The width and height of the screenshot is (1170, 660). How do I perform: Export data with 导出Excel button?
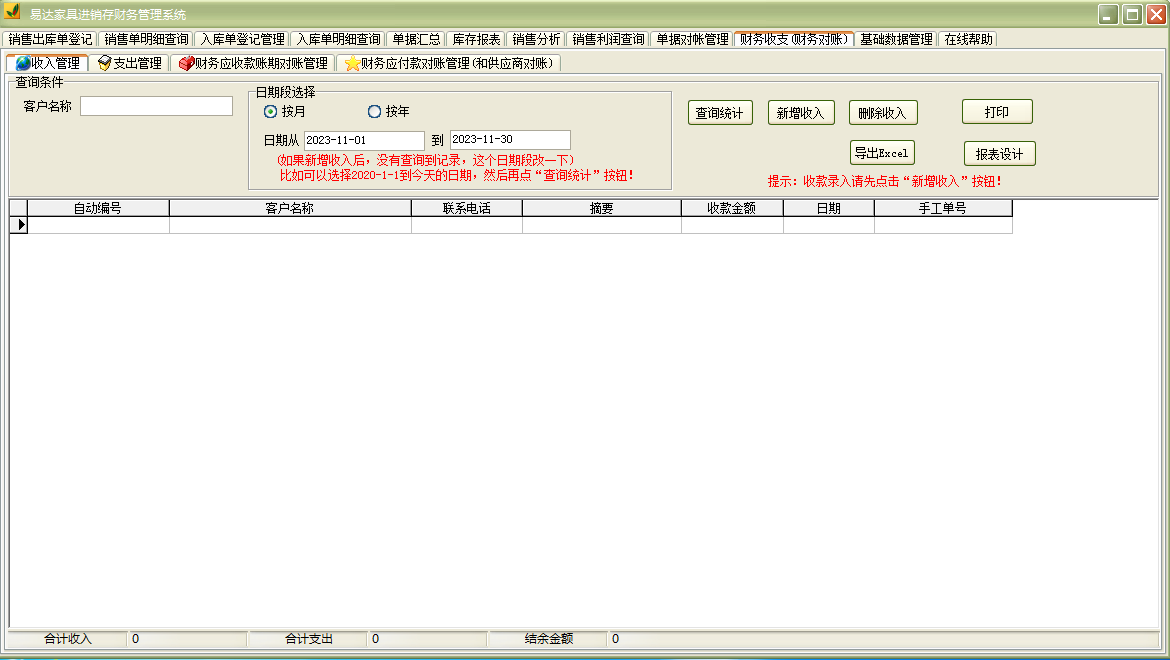(x=882, y=153)
